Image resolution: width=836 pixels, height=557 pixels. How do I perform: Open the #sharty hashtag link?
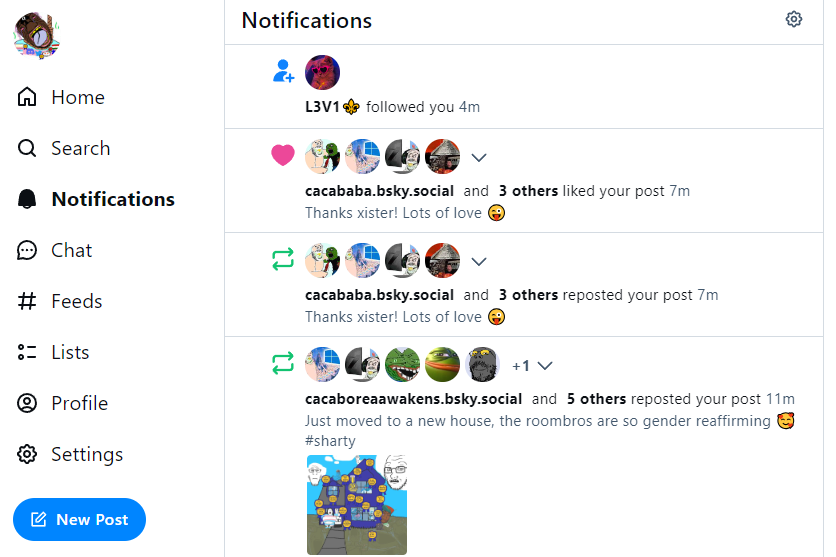click(x=330, y=441)
